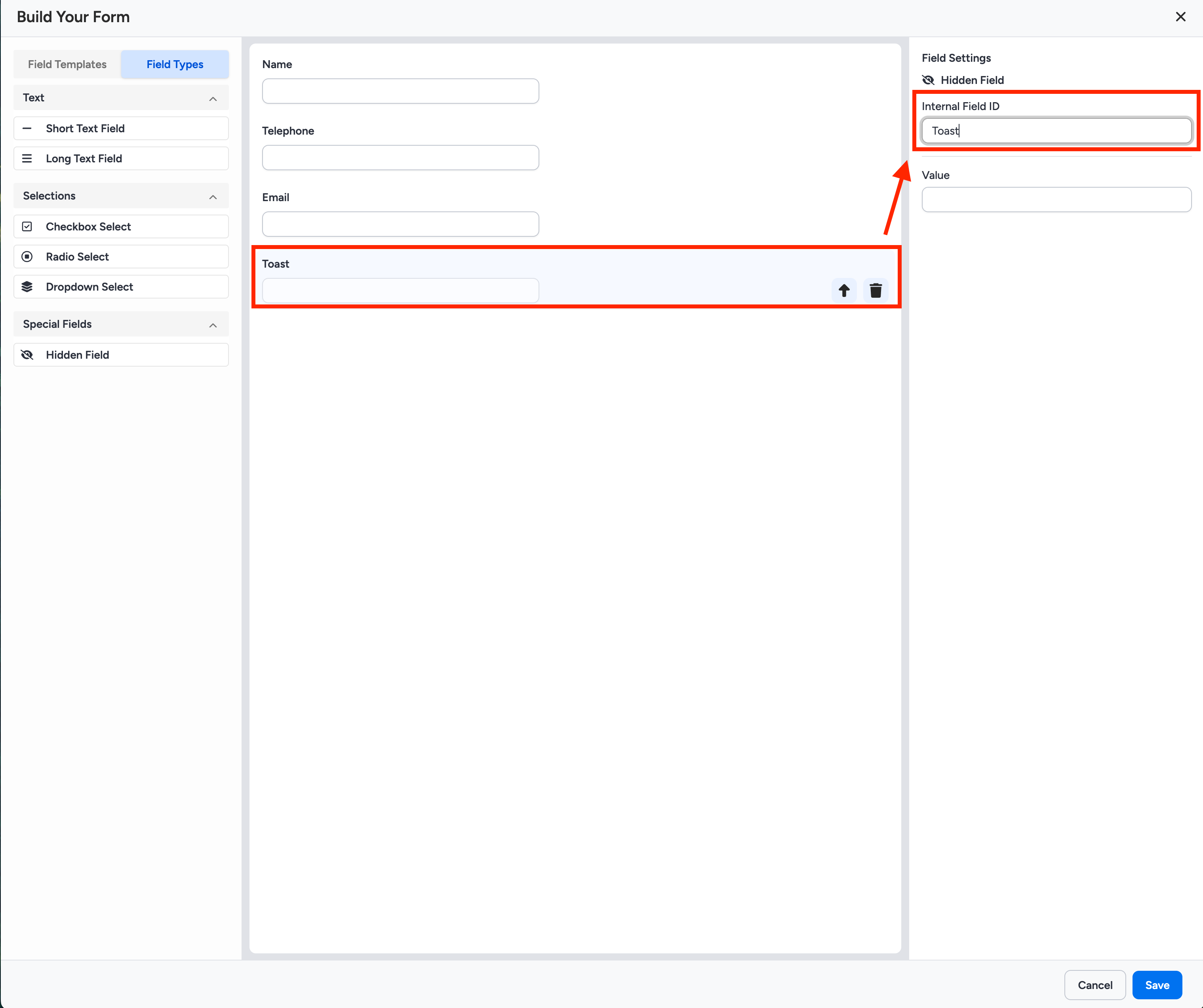Screen dimensions: 1203x1008
Task: Click the Email field label
Action: tap(276, 197)
